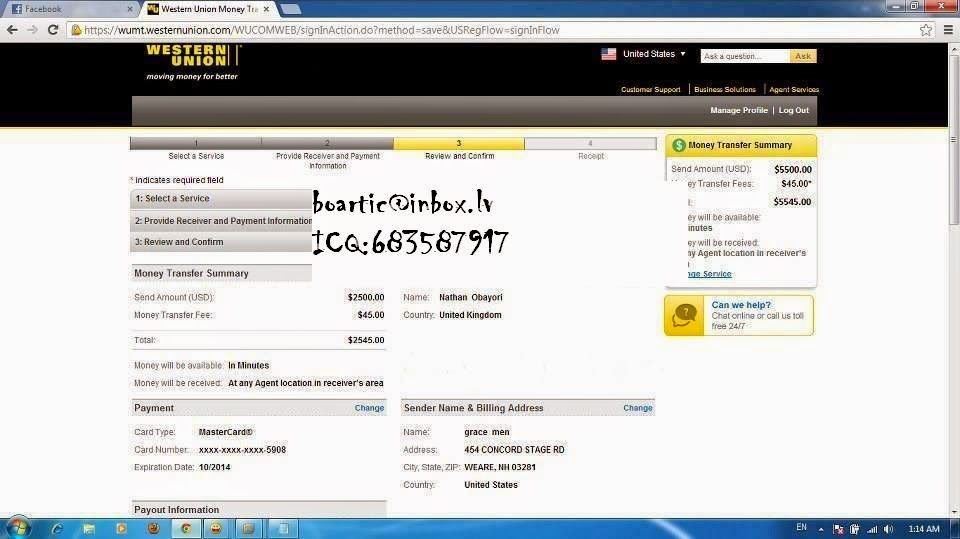Screen dimensions: 960x539
Task: Close the Western Union Money Transfer tab
Action: 266,9
